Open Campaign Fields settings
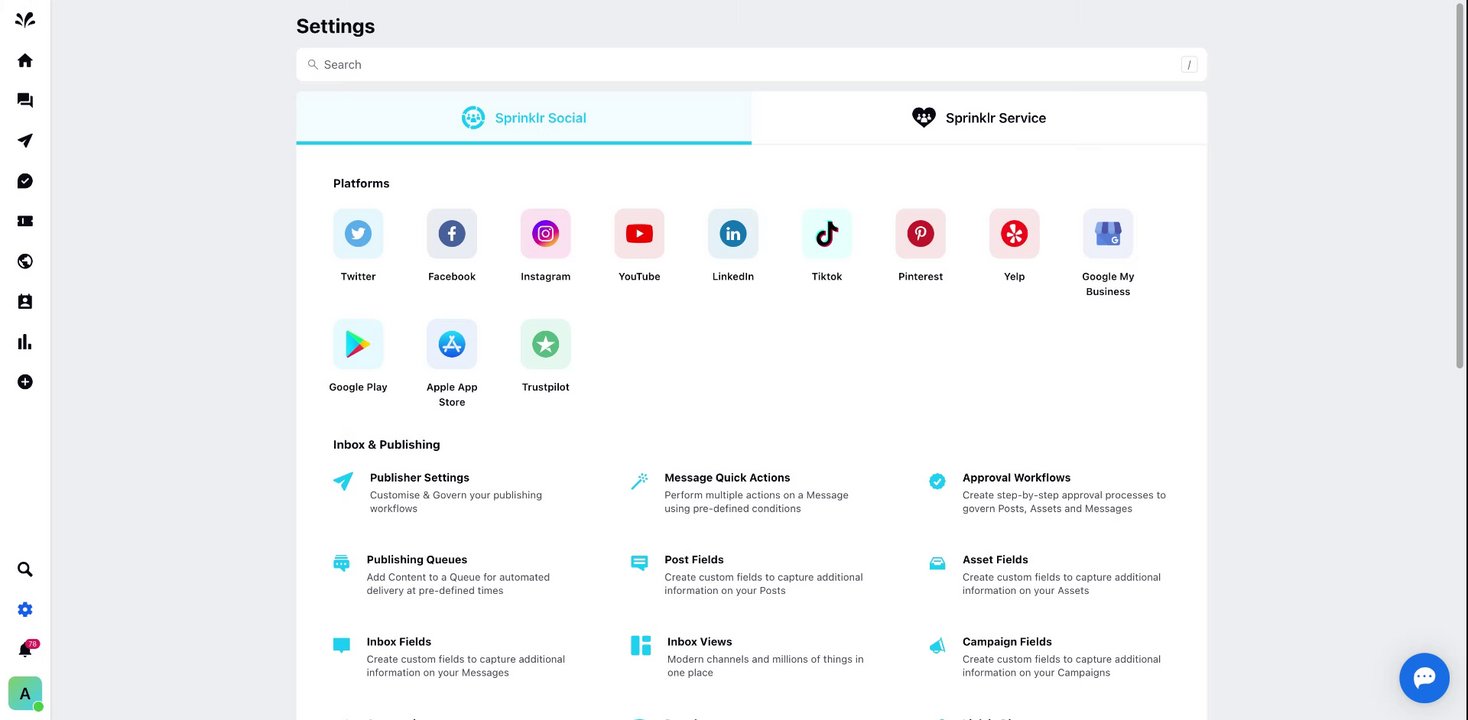The image size is (1468, 720). 1007,642
